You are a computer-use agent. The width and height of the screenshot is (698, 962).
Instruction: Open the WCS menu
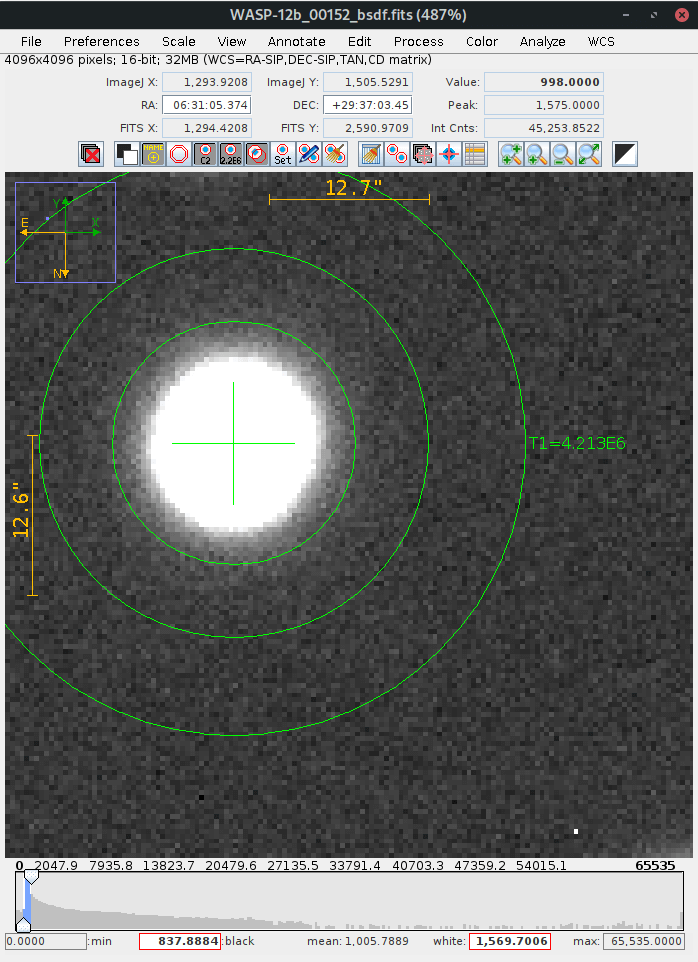[601, 41]
